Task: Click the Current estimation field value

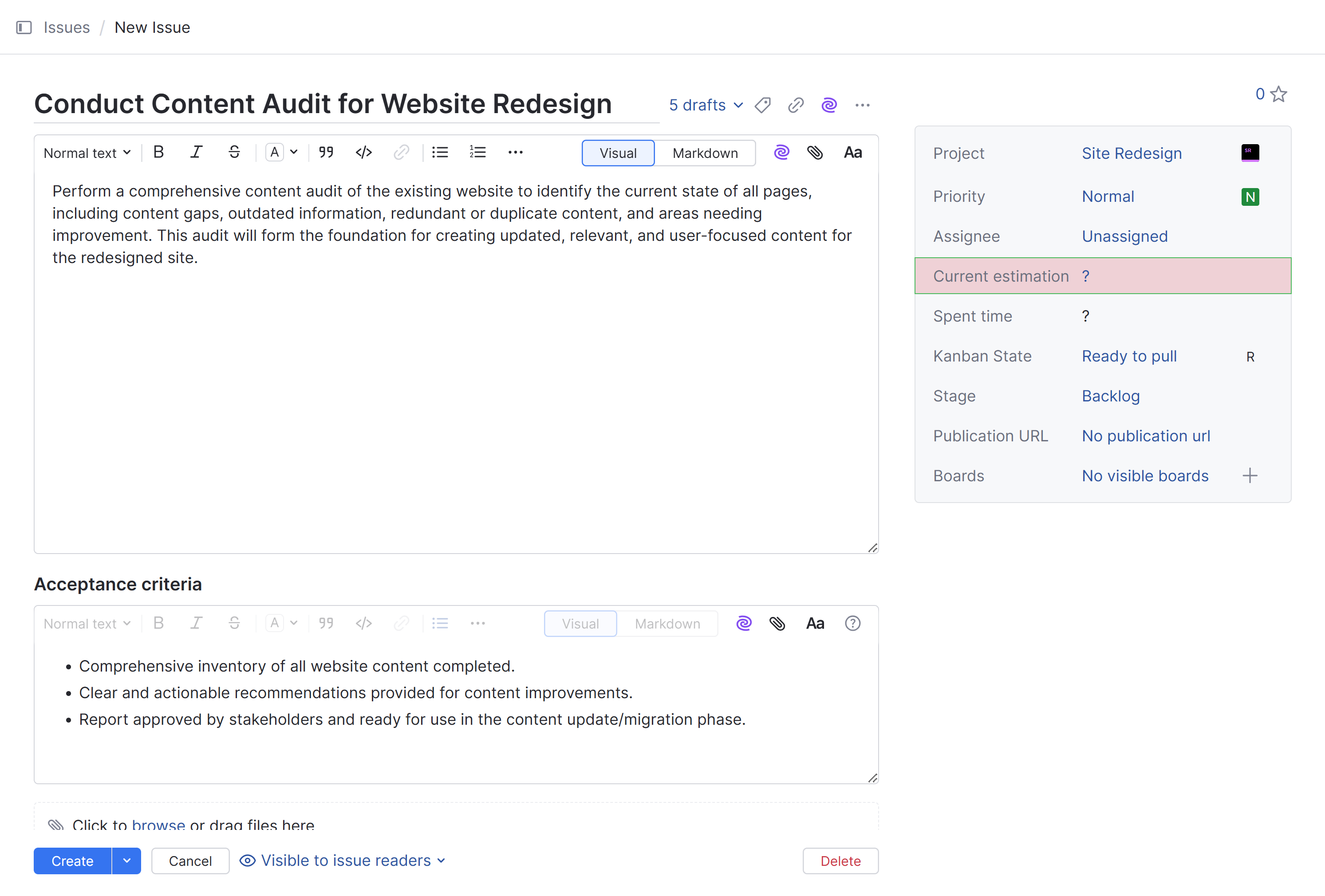Action: click(x=1085, y=276)
